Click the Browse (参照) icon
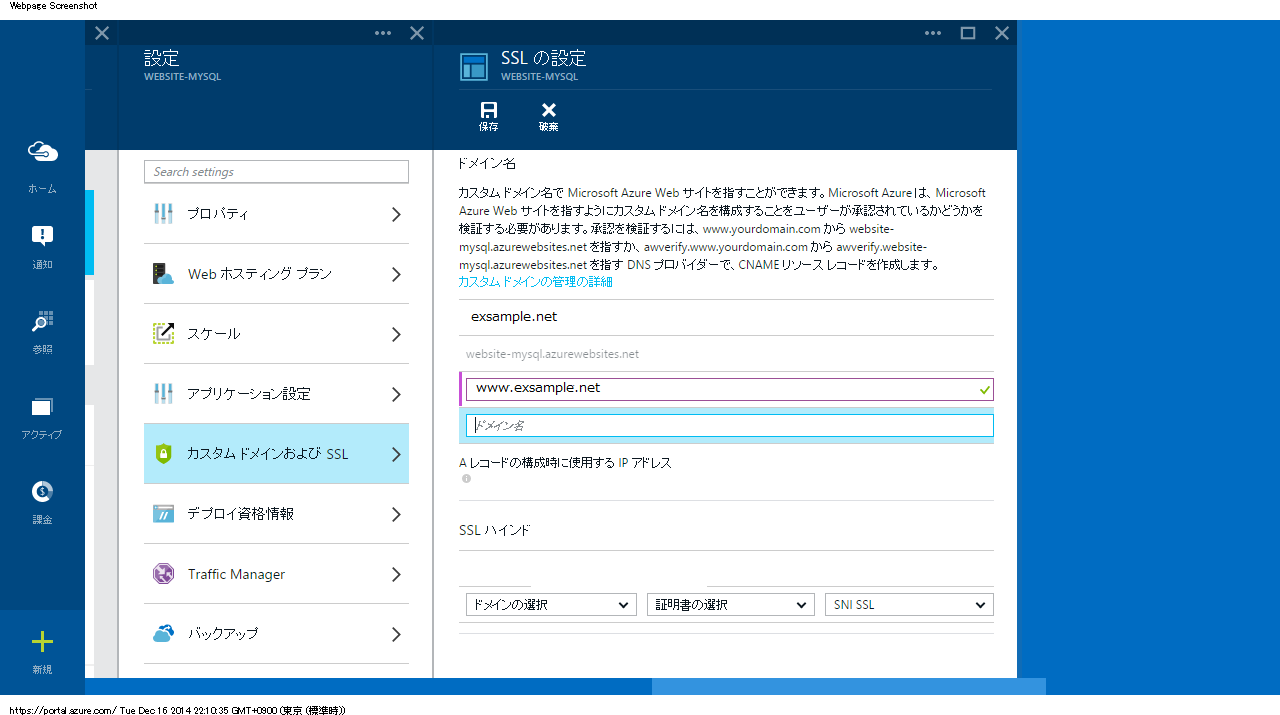This screenshot has width=1280, height=715. click(42, 321)
